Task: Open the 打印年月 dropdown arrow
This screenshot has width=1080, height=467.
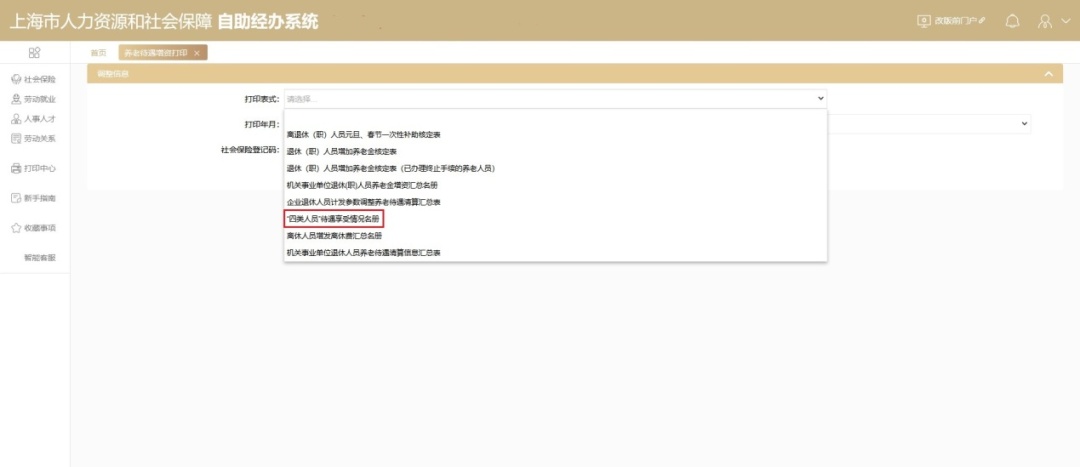Action: (1023, 123)
